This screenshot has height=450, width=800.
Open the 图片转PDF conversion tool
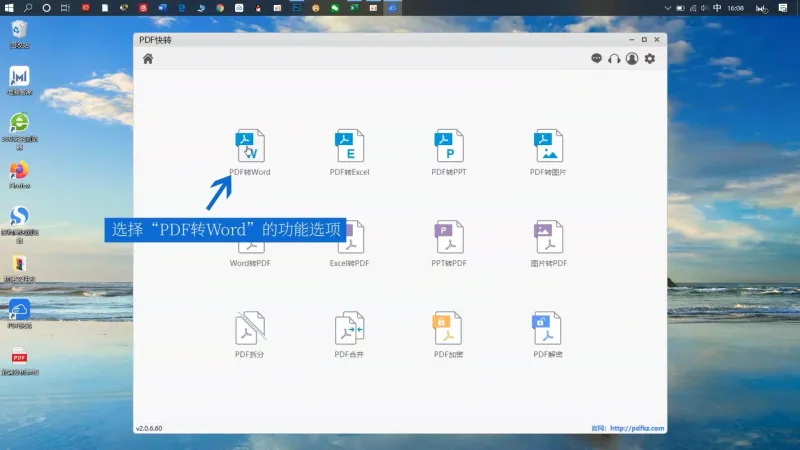coord(548,243)
